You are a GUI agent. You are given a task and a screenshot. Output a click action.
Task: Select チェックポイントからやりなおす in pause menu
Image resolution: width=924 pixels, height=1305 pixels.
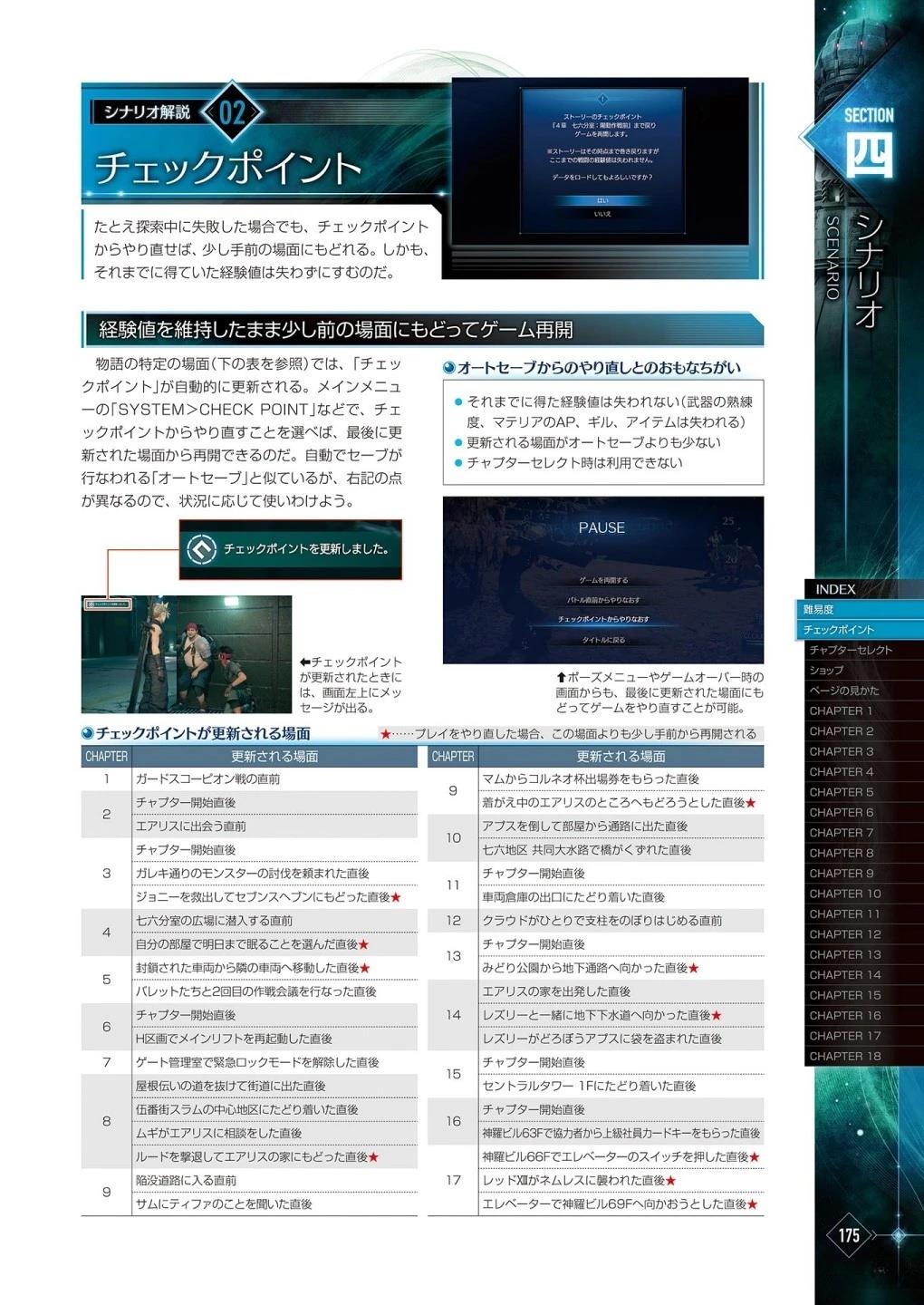[602, 619]
